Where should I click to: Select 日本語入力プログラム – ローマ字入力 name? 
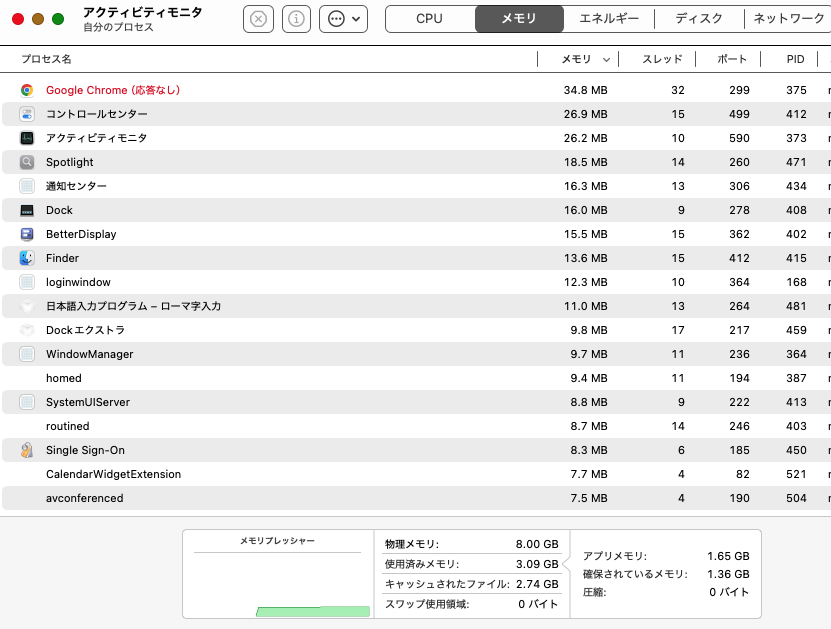134,306
